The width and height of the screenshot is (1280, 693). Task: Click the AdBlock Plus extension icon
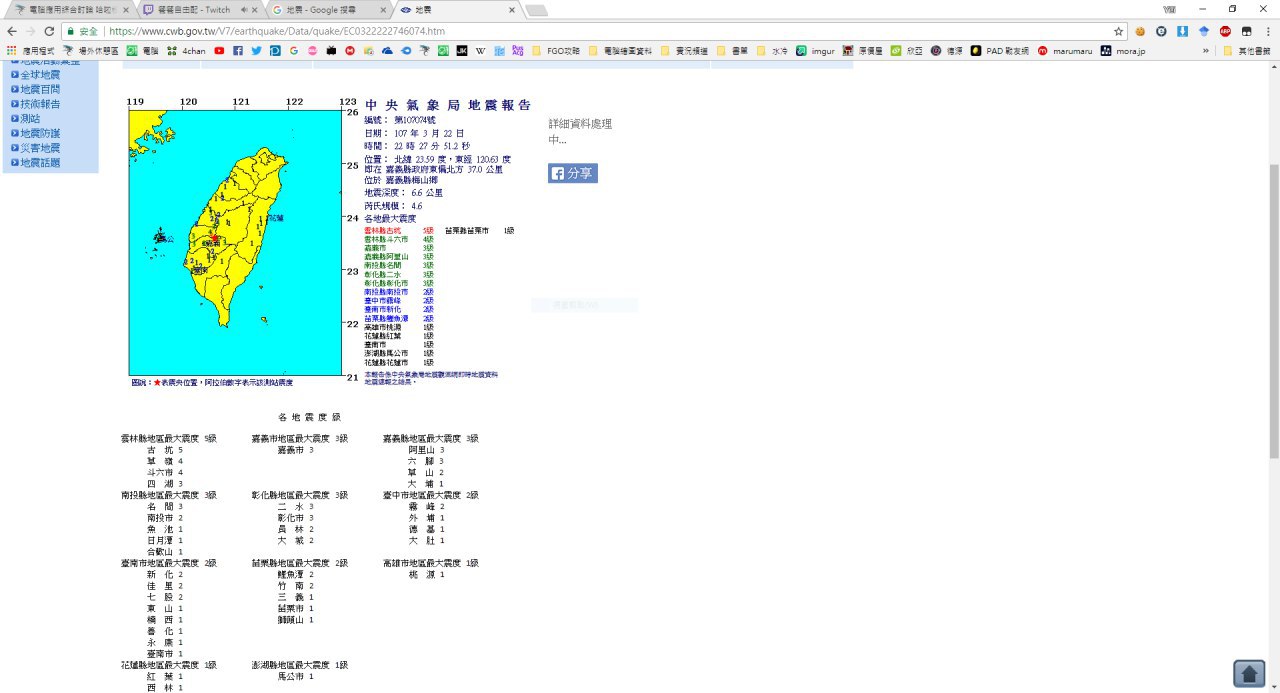coord(1225,31)
